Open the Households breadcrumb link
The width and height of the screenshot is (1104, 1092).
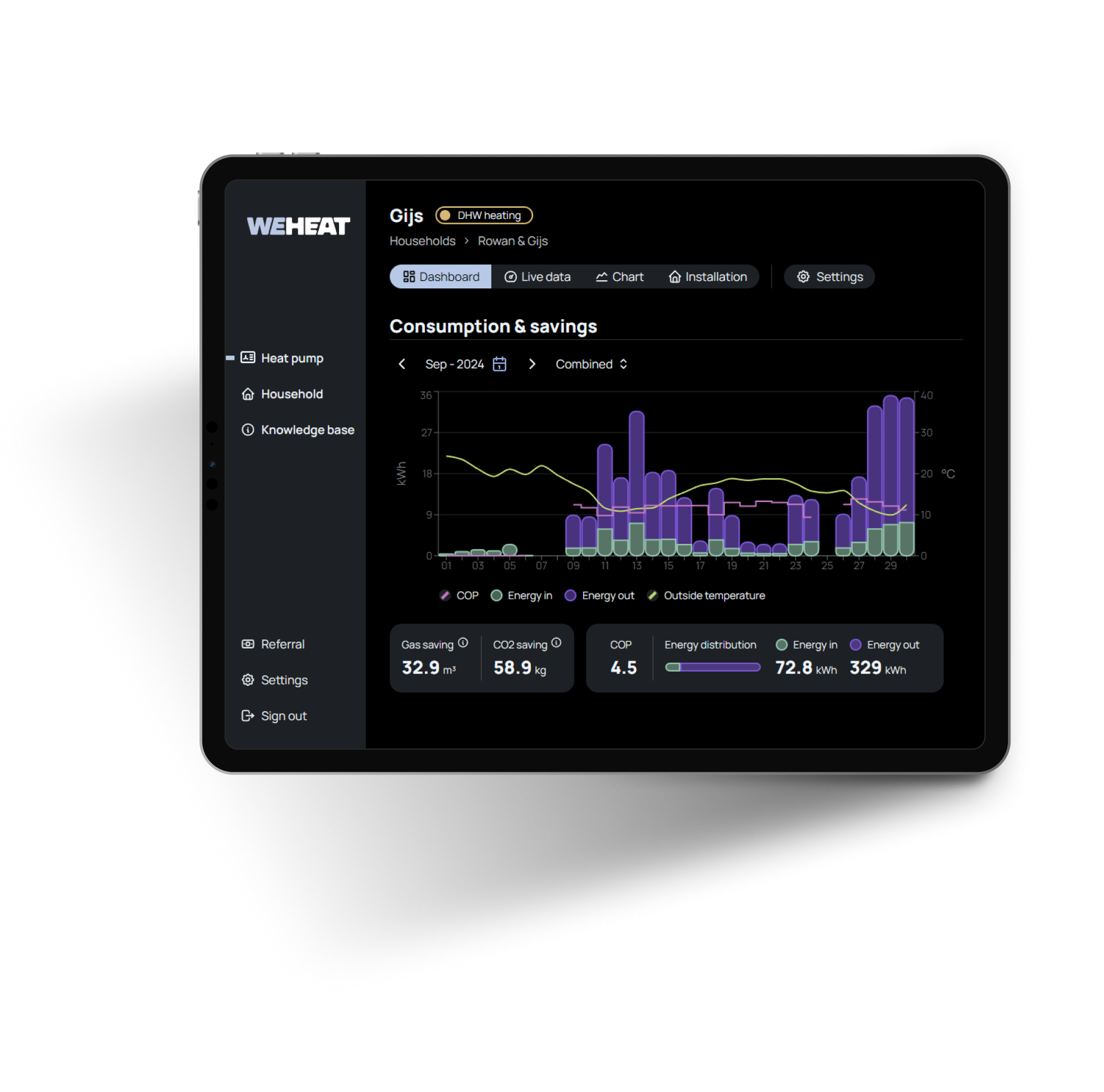(x=422, y=241)
